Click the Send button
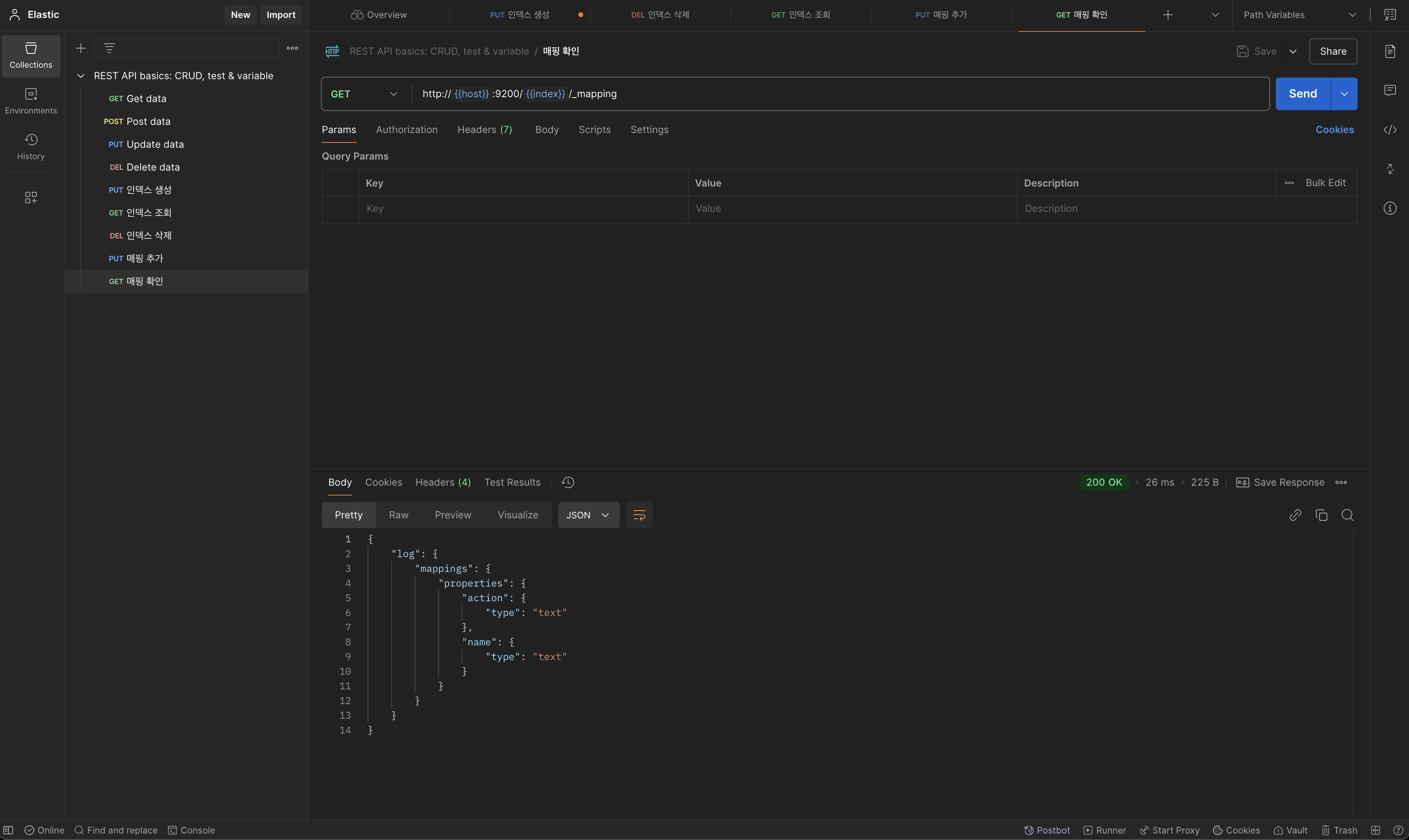1409x840 pixels. pyautogui.click(x=1302, y=94)
